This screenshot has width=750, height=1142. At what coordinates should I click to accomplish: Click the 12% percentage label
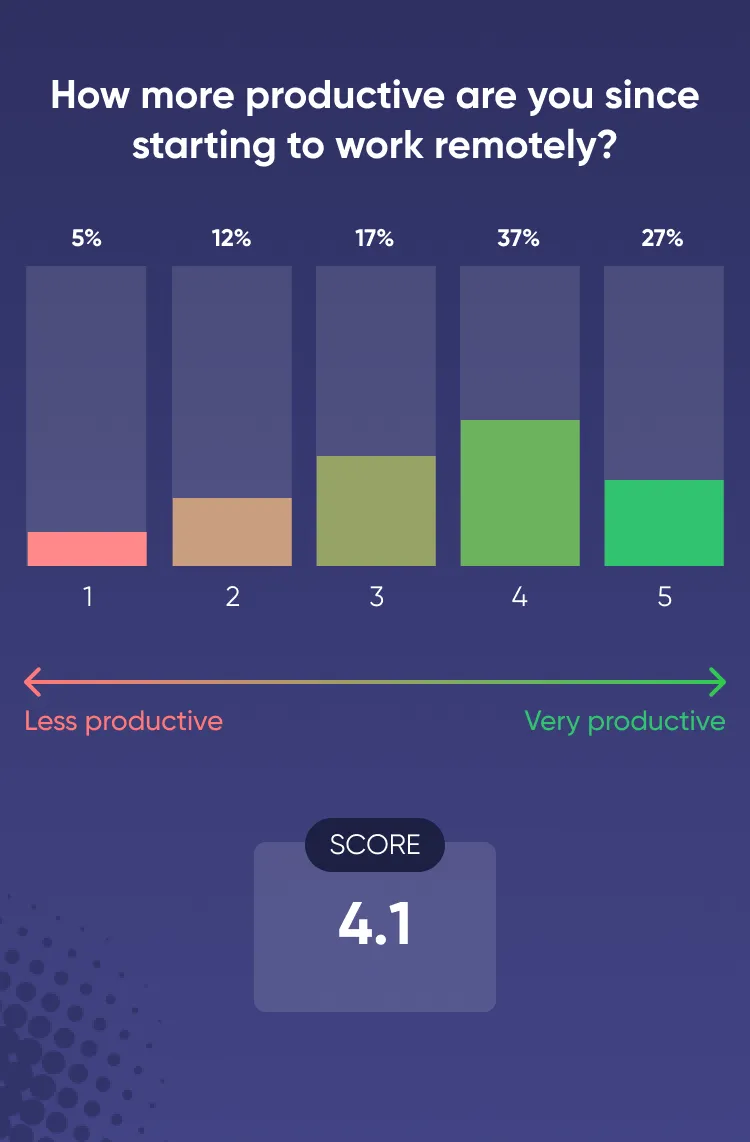coord(231,238)
